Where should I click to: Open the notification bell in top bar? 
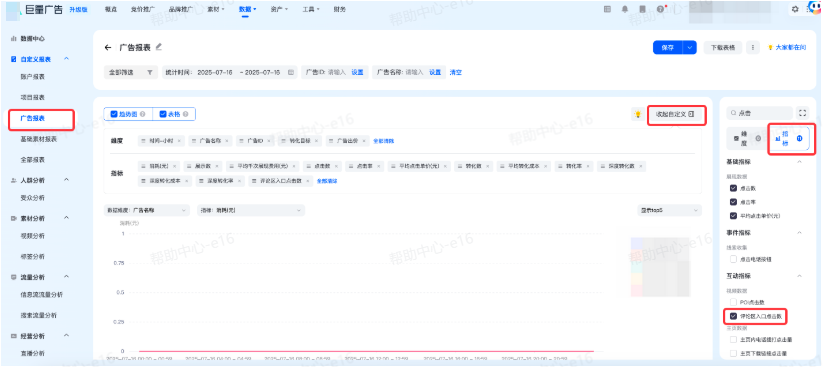pyautogui.click(x=625, y=9)
